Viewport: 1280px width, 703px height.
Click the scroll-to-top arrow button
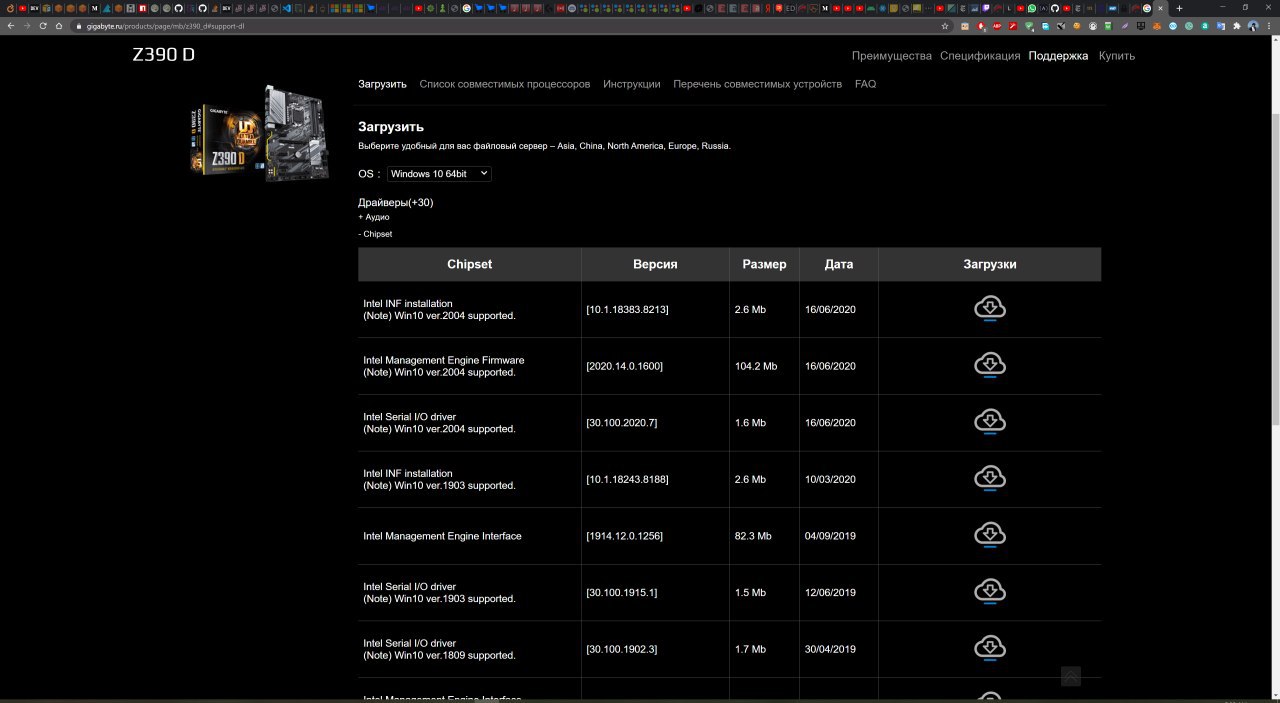click(1070, 676)
